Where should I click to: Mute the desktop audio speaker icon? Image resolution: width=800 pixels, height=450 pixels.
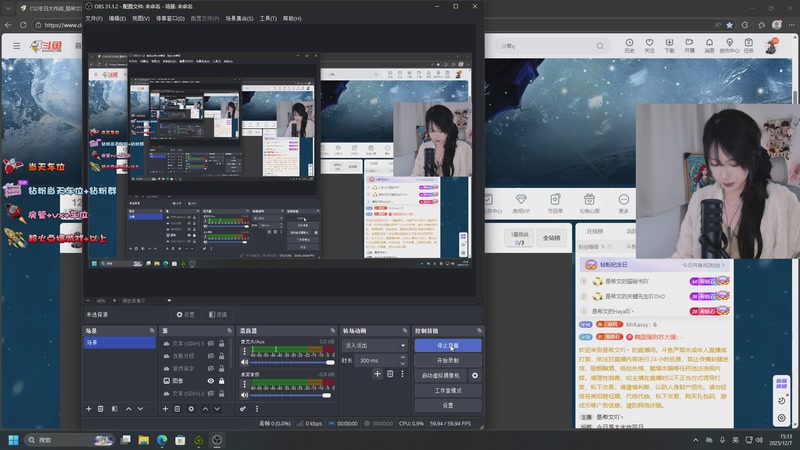tap(244, 395)
